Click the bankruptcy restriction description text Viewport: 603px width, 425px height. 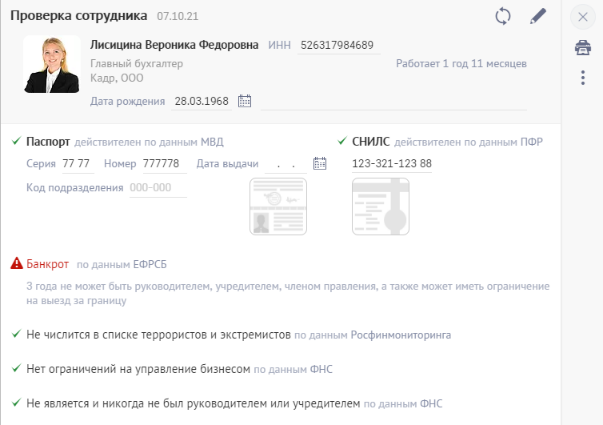click(x=288, y=293)
